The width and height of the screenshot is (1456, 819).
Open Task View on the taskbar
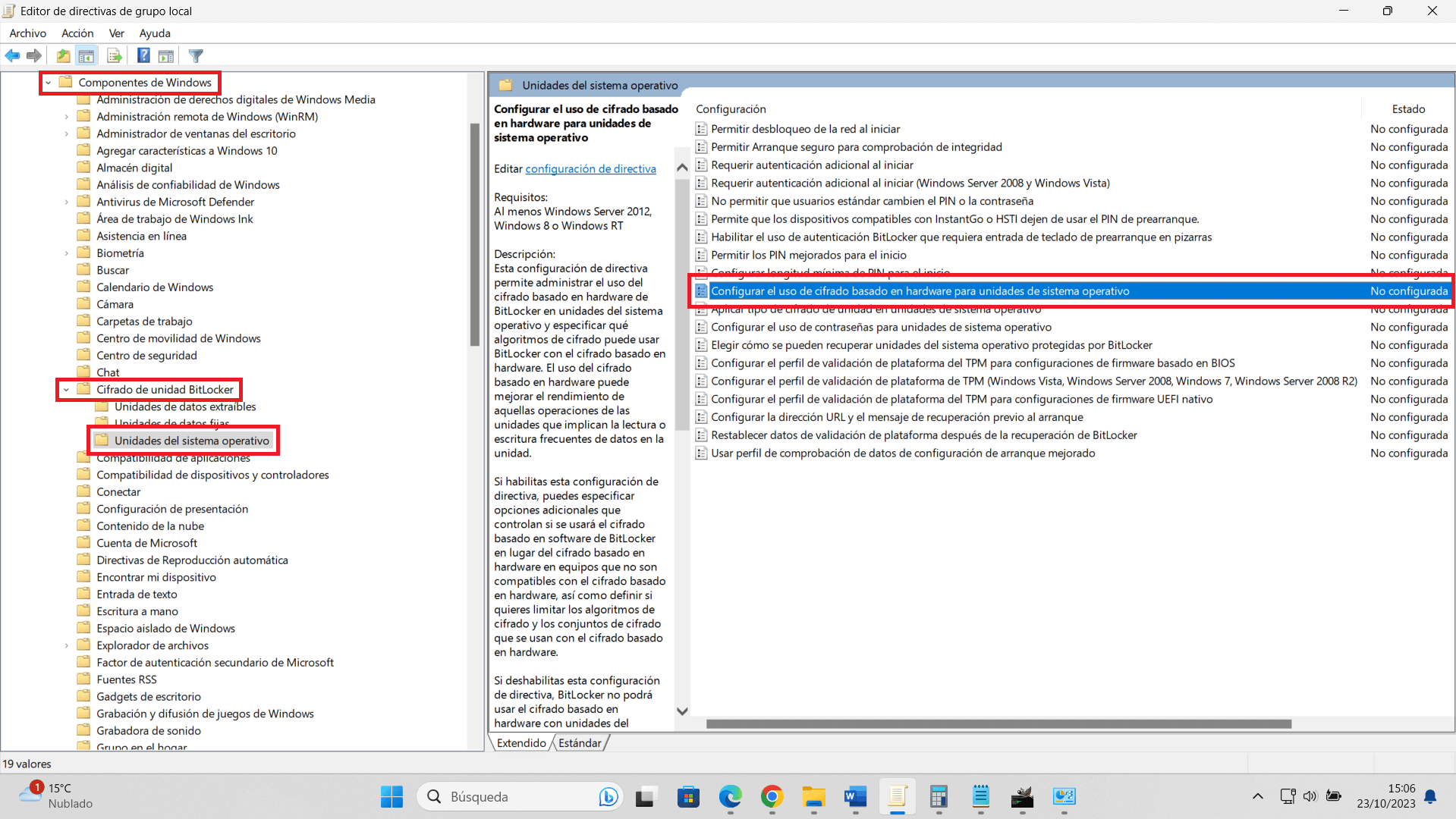pos(645,796)
